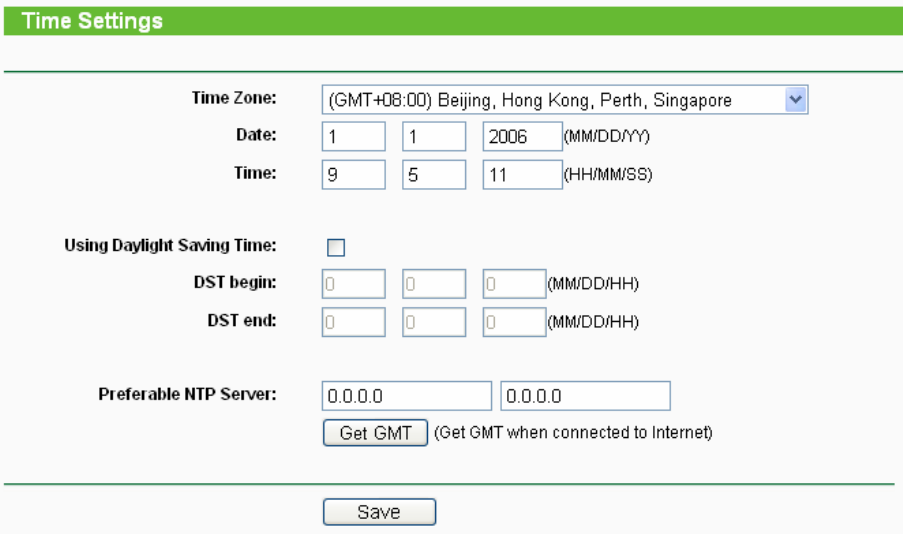
Task: Click the DST begin hour field
Action: [514, 284]
